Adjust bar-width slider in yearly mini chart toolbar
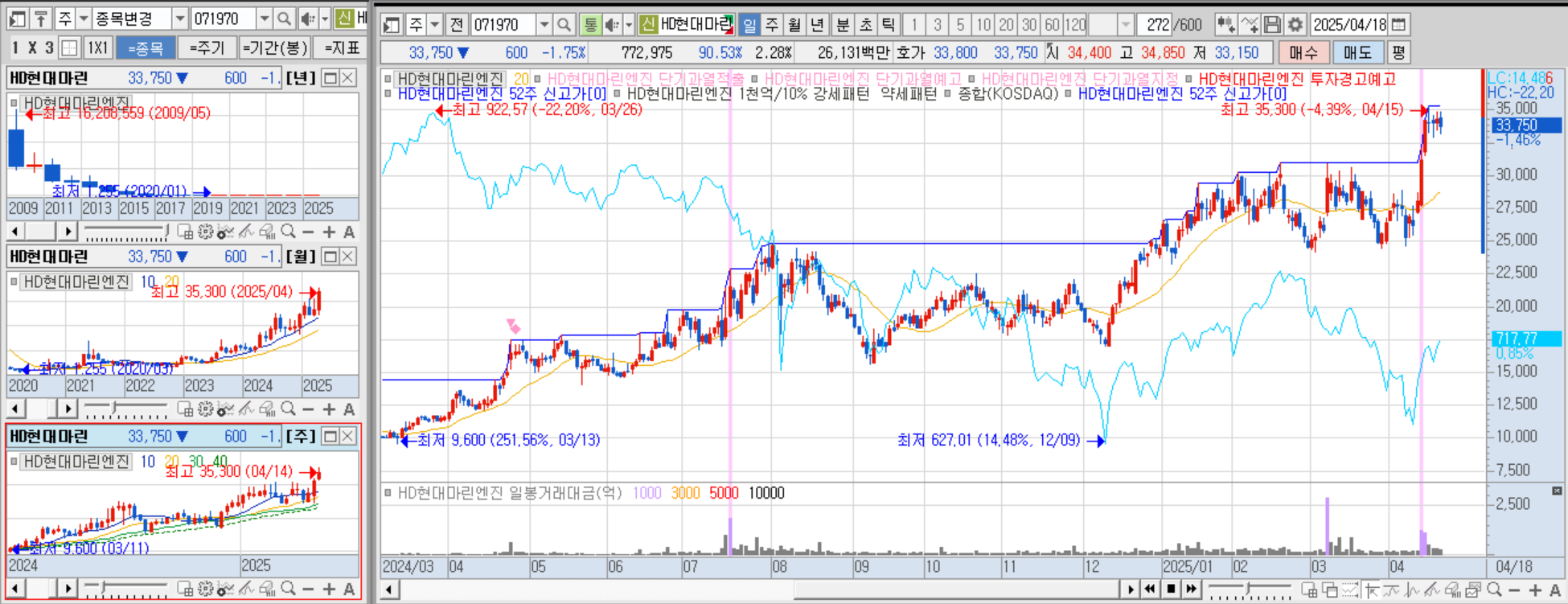The width and height of the screenshot is (1568, 604). pyautogui.click(x=126, y=232)
